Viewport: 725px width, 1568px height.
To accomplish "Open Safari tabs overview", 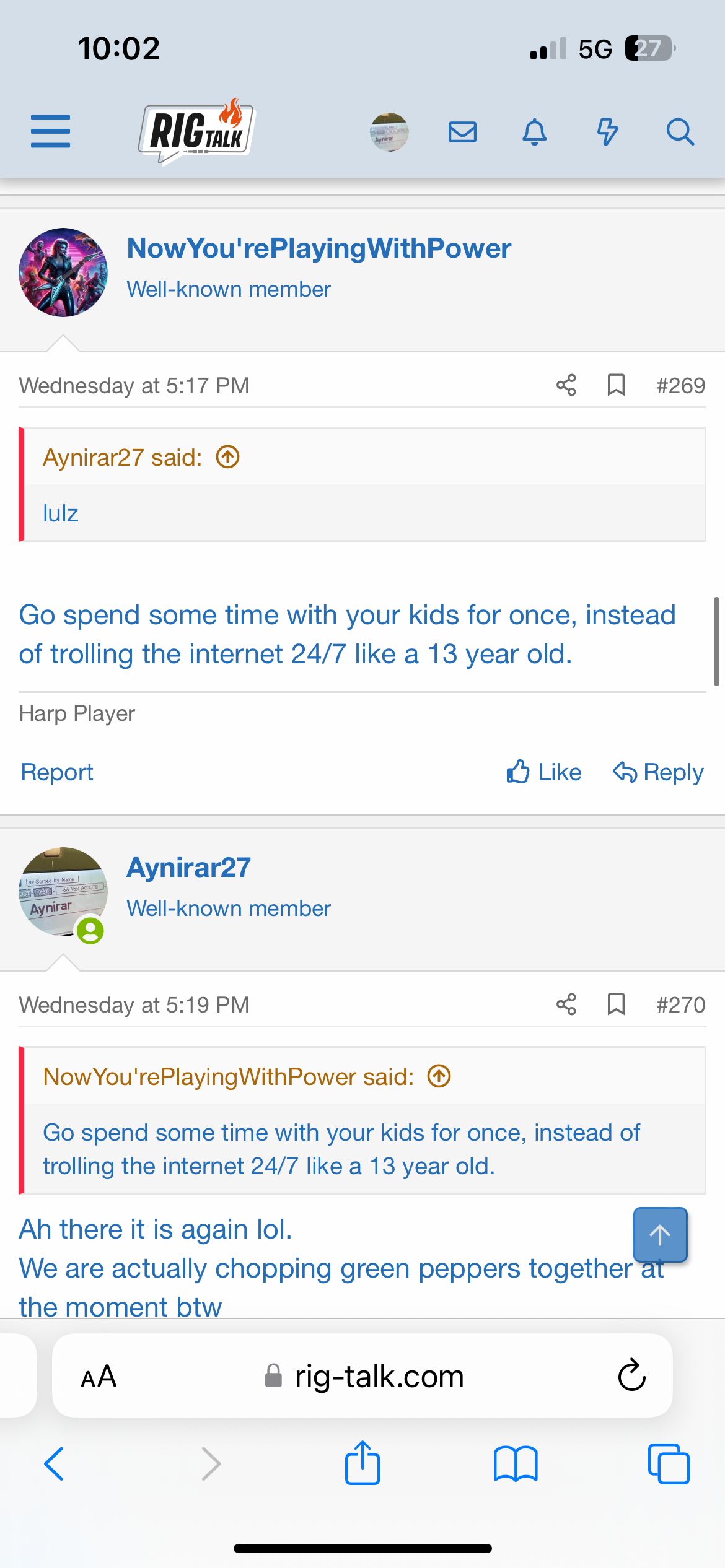I will pyautogui.click(x=669, y=1464).
